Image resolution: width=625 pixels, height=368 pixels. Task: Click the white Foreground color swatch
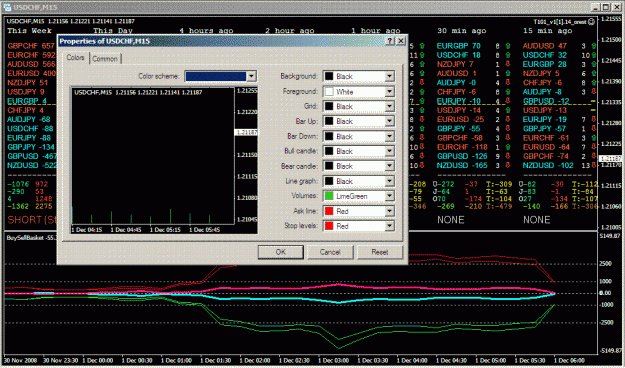click(x=329, y=92)
